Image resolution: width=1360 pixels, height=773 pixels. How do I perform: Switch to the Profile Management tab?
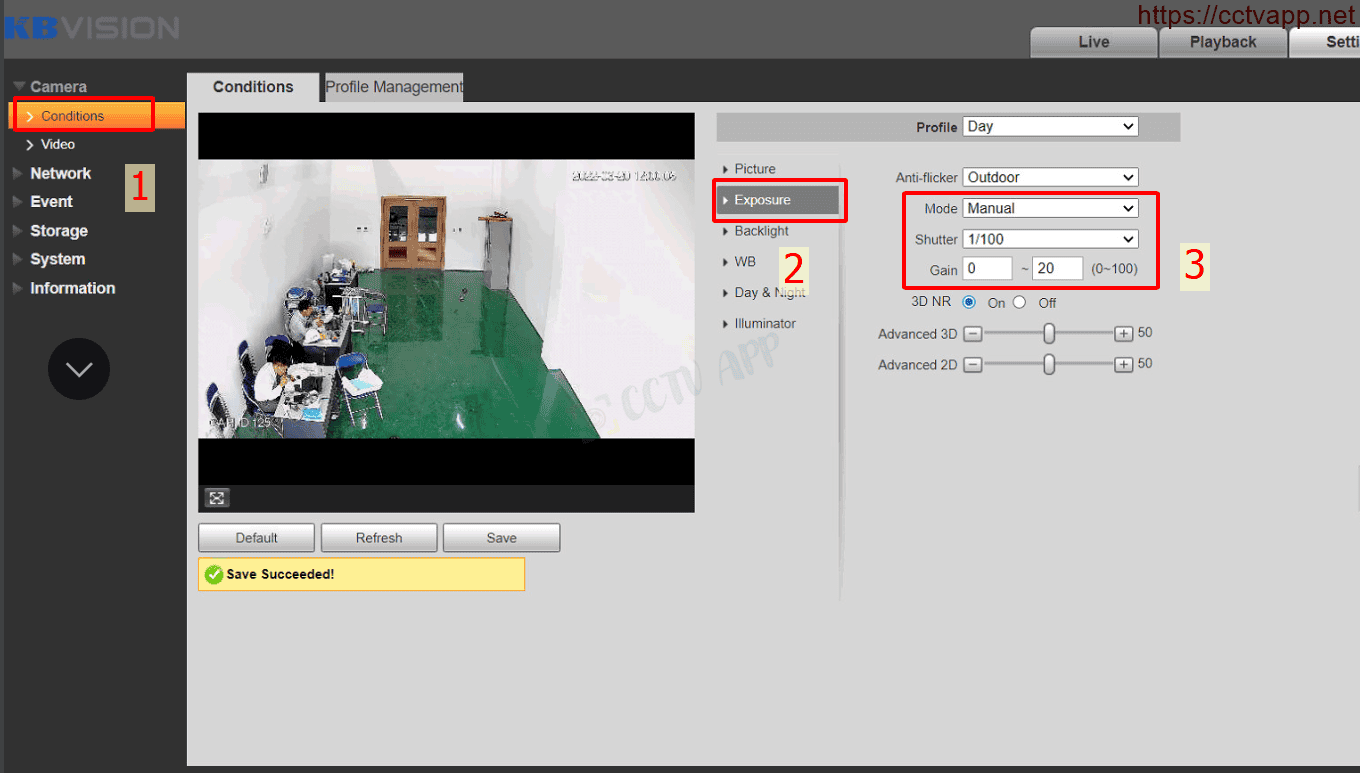(x=393, y=87)
